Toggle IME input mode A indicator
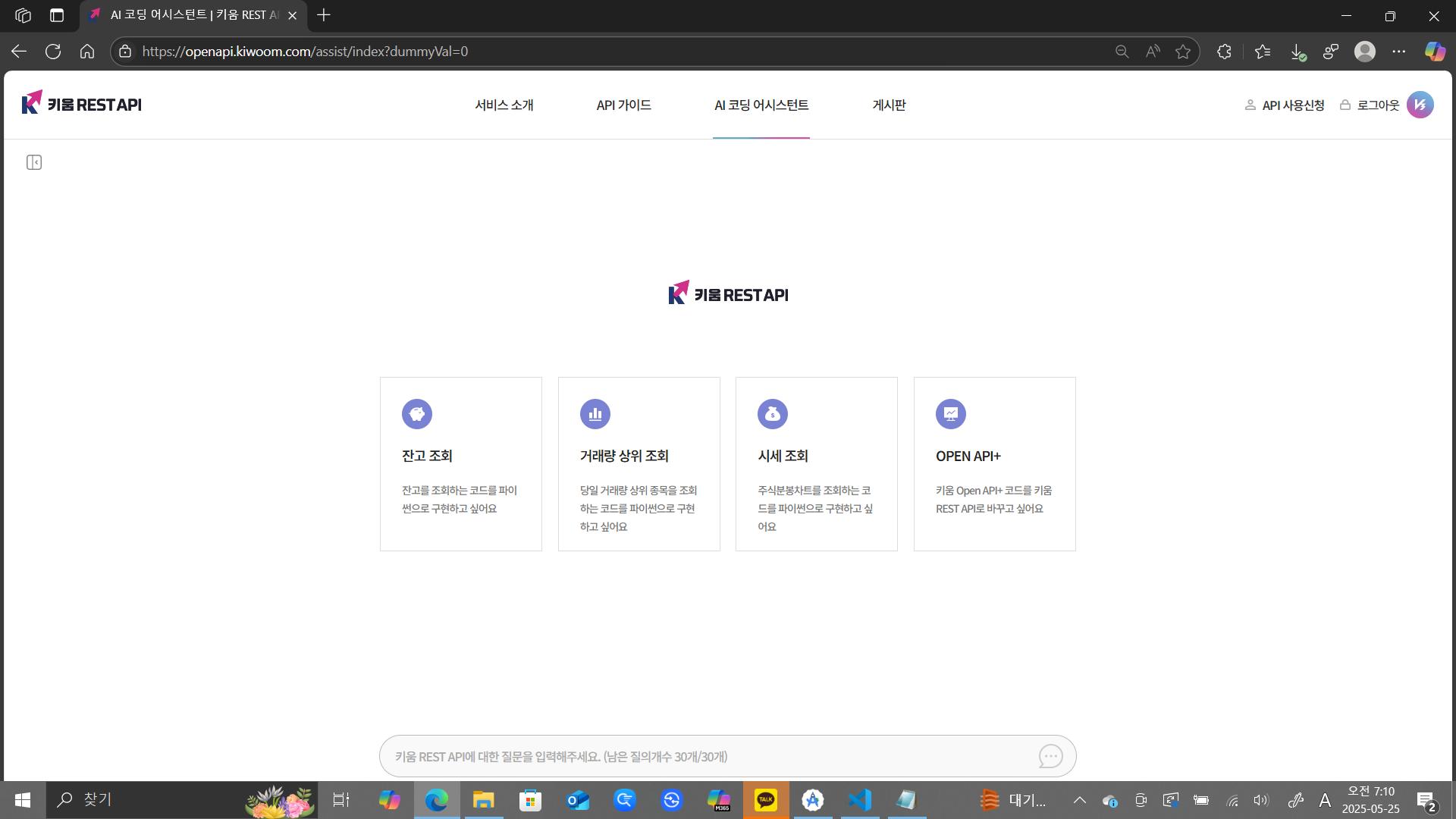This screenshot has width=1456, height=819. [1325, 800]
